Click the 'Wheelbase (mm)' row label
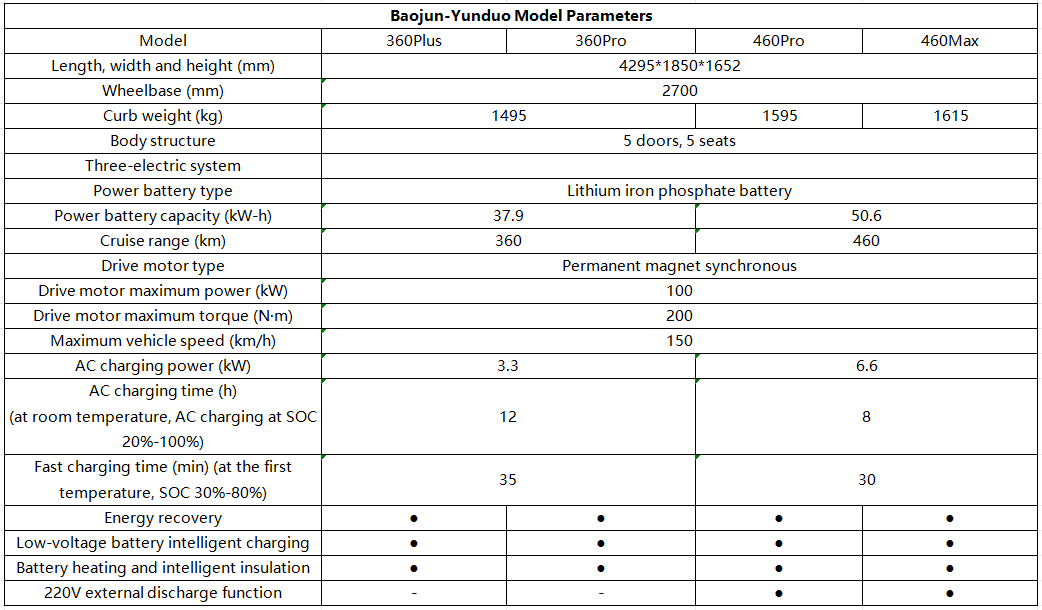 pyautogui.click(x=163, y=91)
